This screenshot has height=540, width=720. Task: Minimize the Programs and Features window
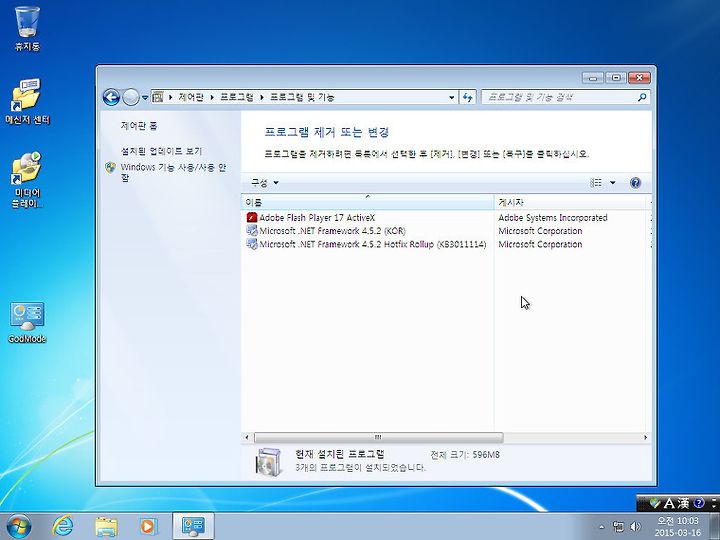tap(592, 78)
